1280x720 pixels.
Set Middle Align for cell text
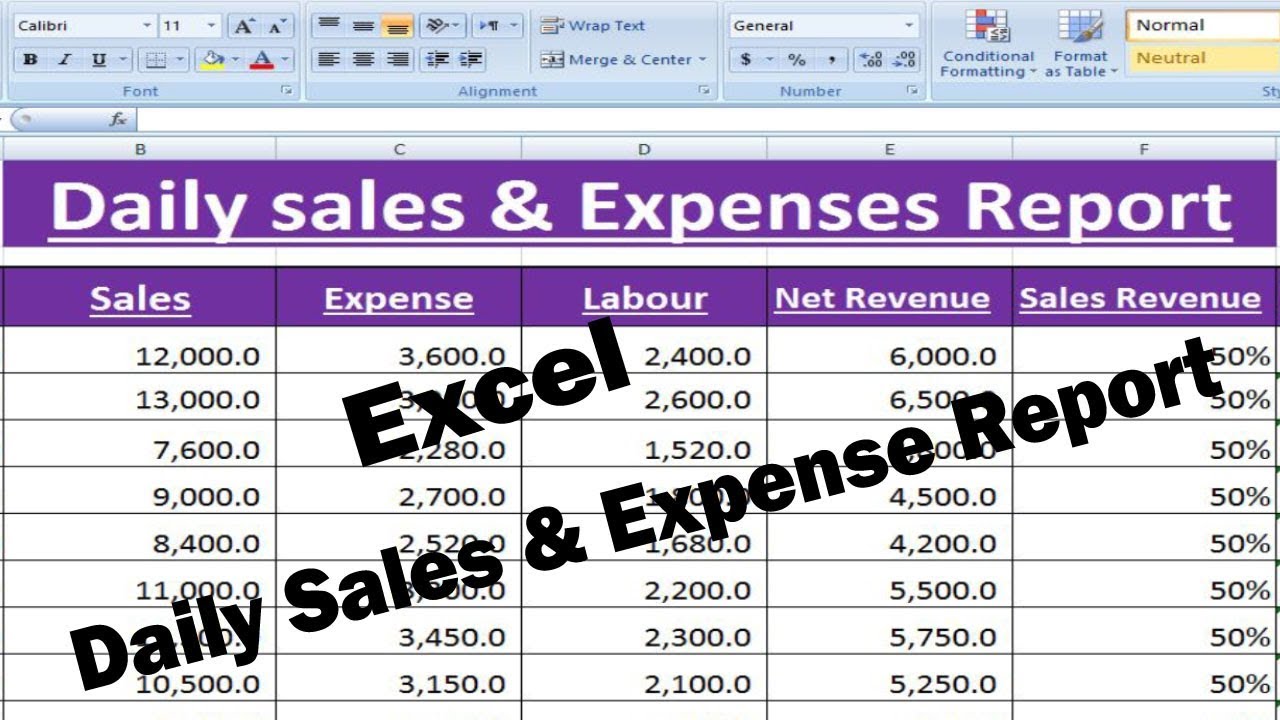click(x=363, y=26)
